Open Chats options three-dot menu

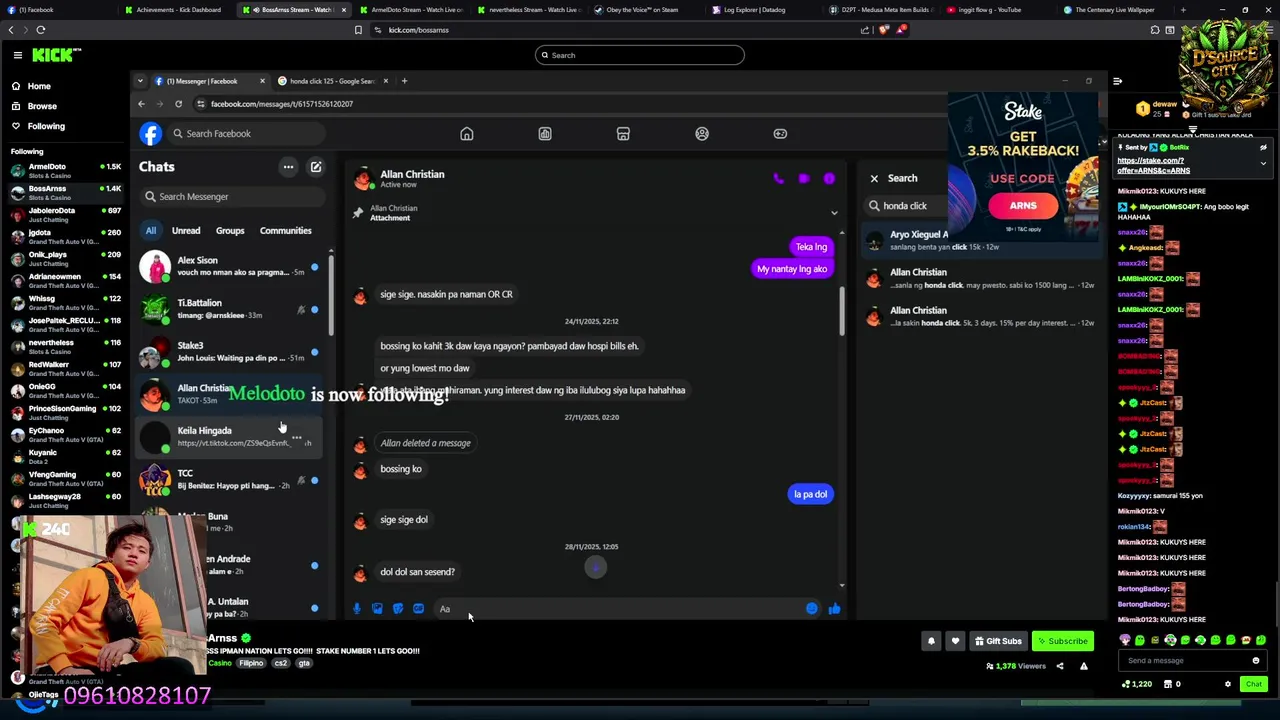click(288, 167)
